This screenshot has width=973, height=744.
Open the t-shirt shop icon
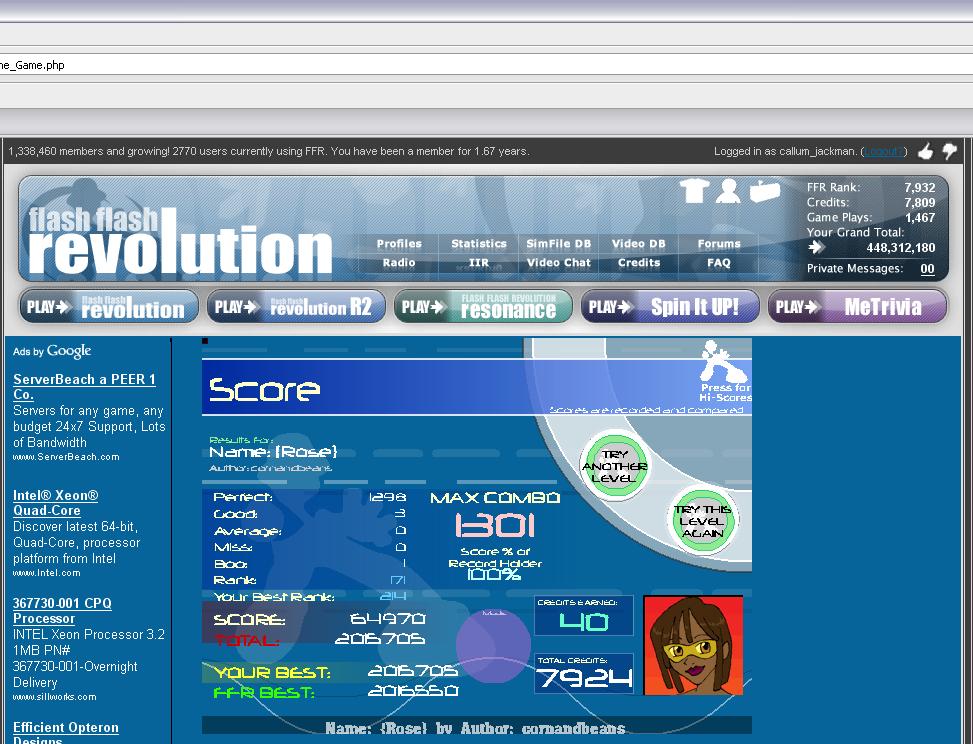[x=694, y=190]
